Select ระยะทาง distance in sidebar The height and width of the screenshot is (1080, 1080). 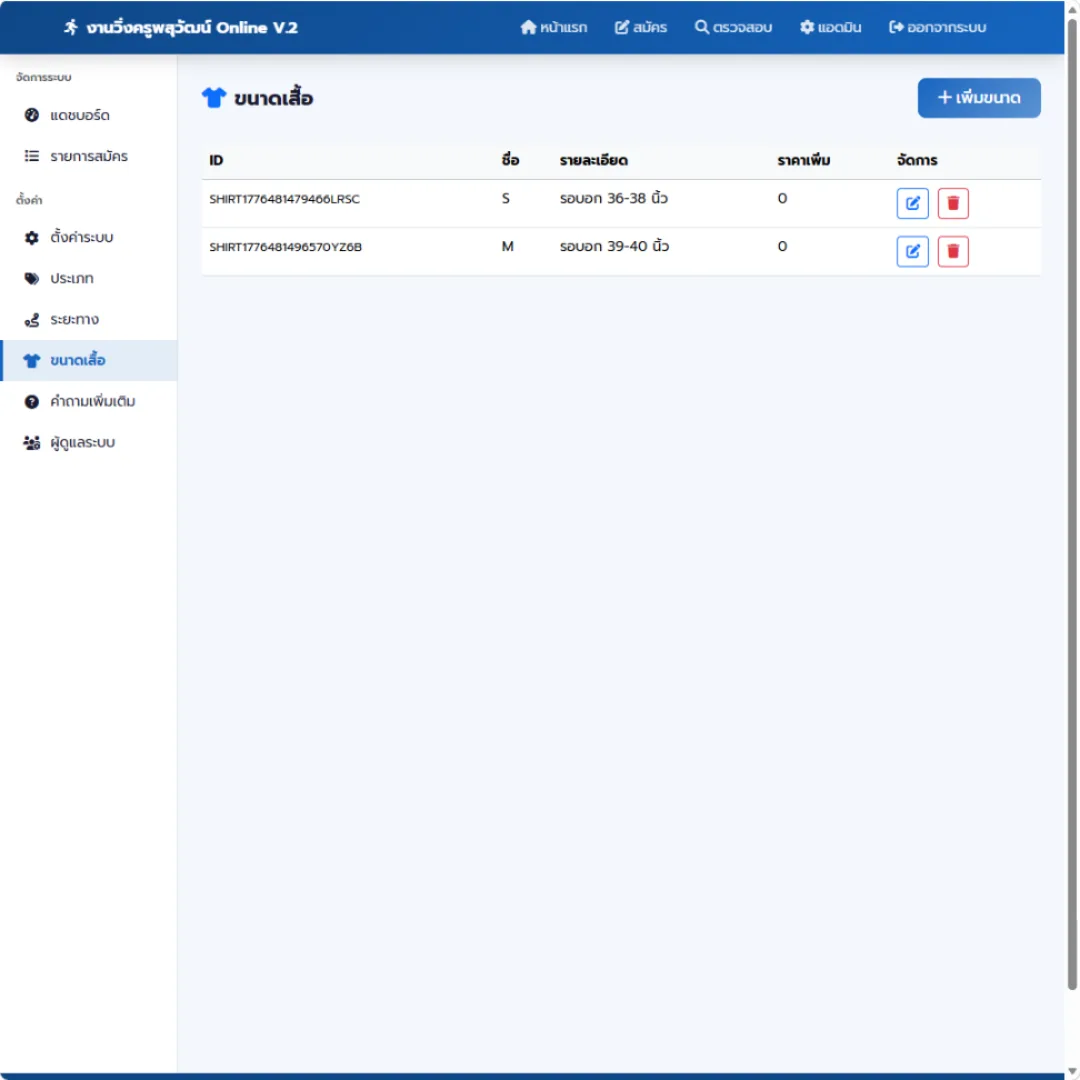point(88,320)
